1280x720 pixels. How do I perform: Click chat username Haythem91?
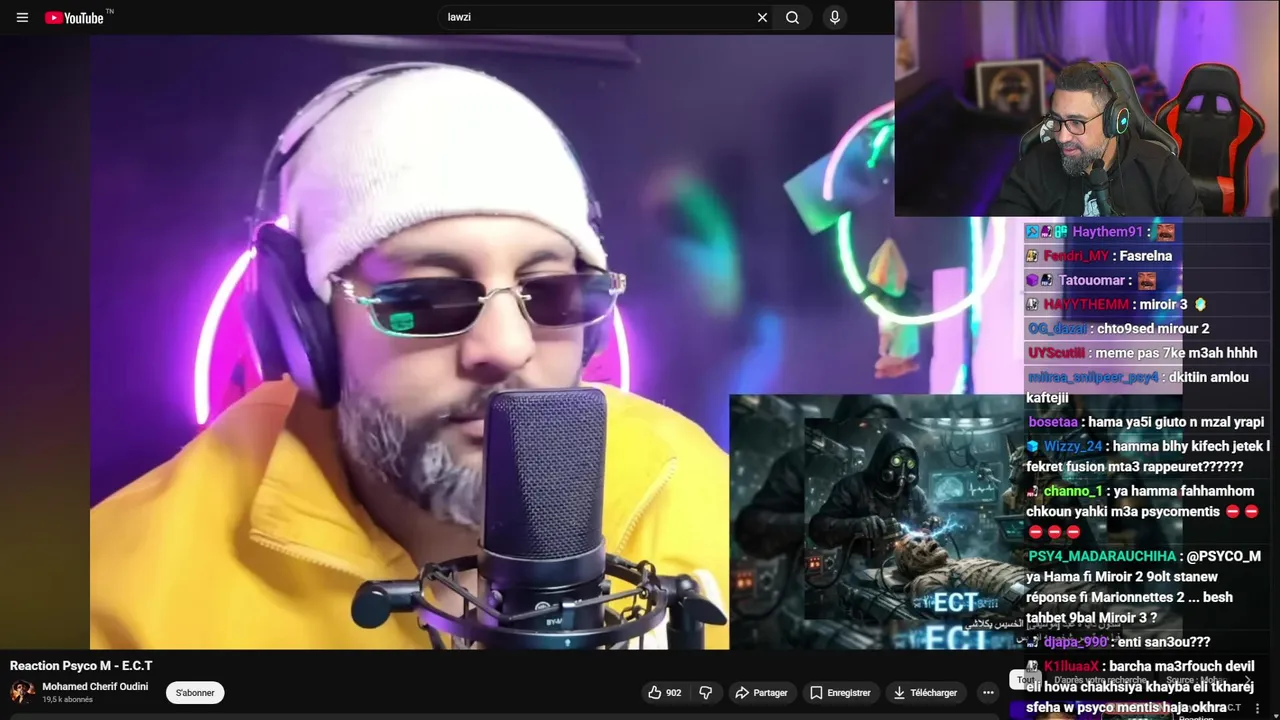(x=1107, y=232)
